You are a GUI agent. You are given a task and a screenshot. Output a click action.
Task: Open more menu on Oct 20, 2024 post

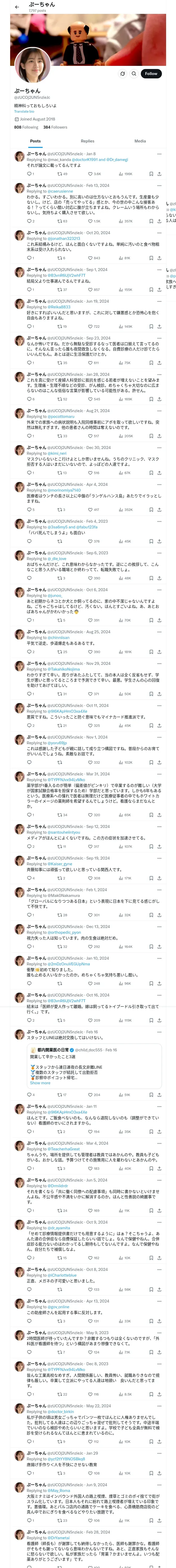159,233
